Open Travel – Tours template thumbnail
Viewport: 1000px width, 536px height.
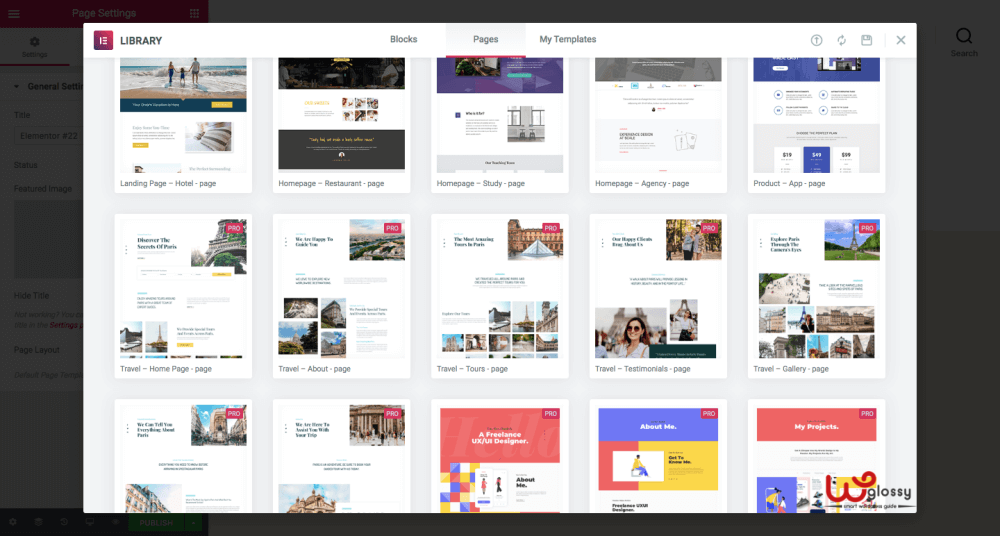coord(499,288)
